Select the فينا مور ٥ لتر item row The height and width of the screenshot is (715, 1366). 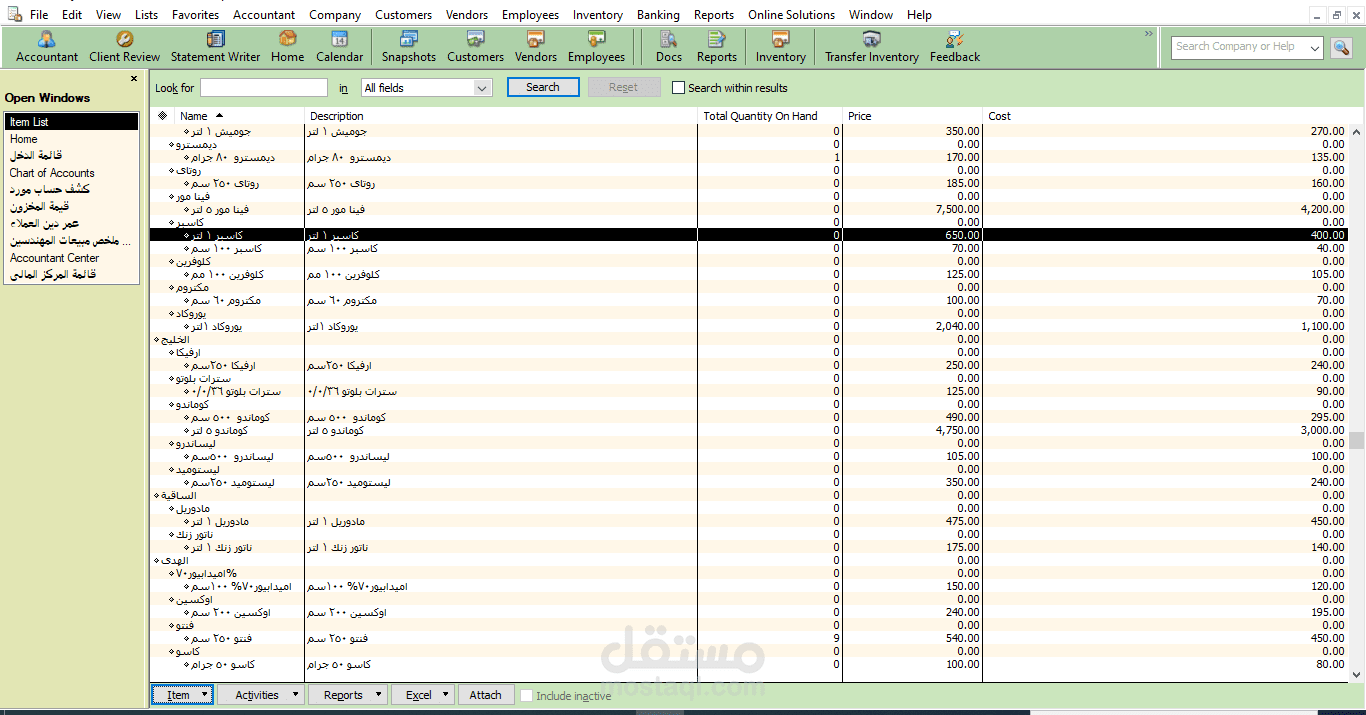749,209
